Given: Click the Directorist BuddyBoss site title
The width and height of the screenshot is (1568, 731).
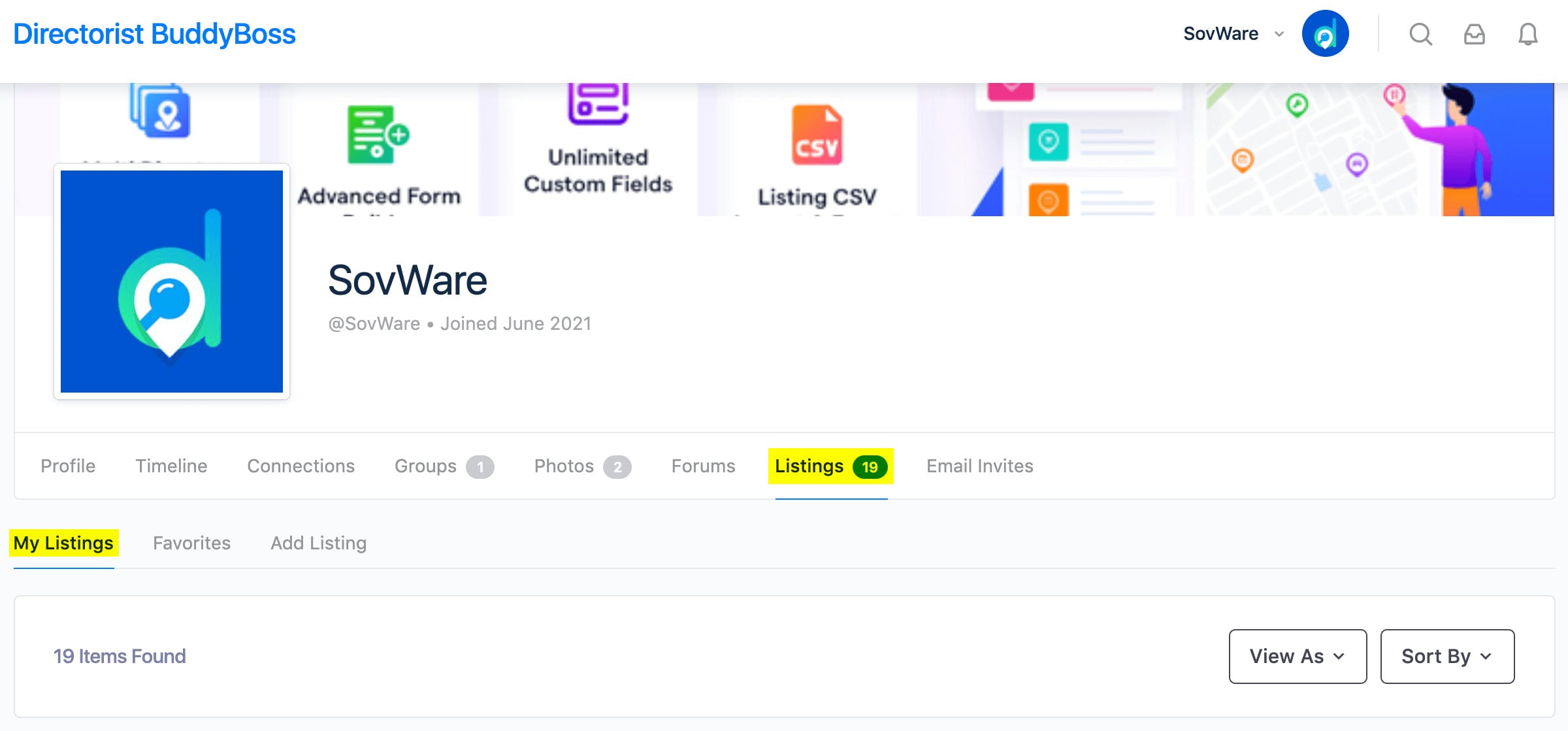Looking at the screenshot, I should pyautogui.click(x=154, y=34).
